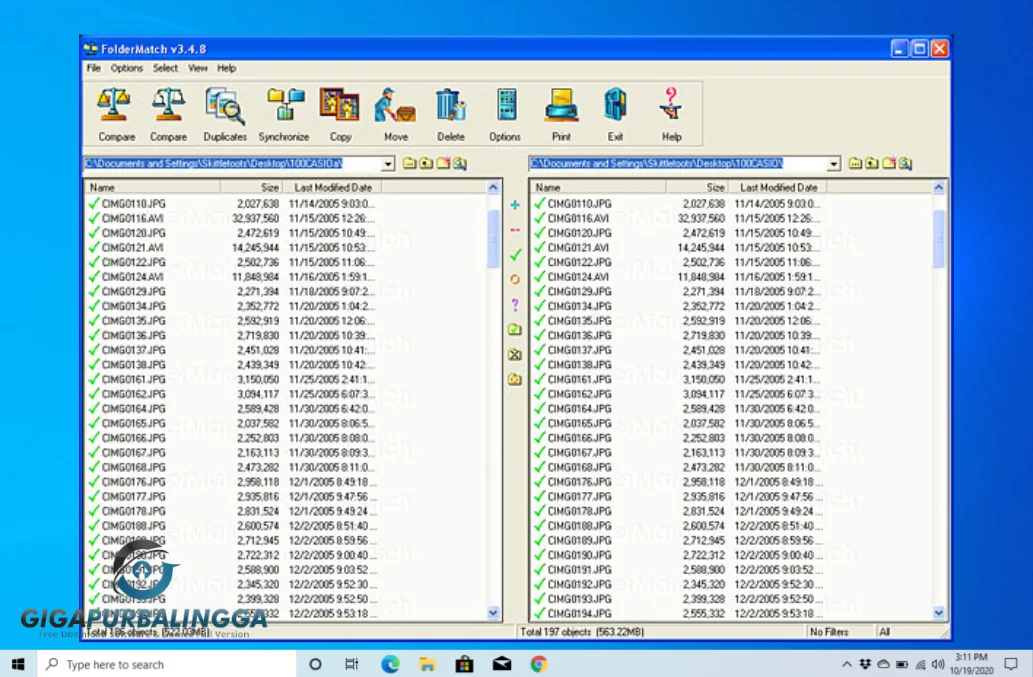Click the left pane scrollbar up arrow
This screenshot has width=1033, height=677.
[493, 188]
